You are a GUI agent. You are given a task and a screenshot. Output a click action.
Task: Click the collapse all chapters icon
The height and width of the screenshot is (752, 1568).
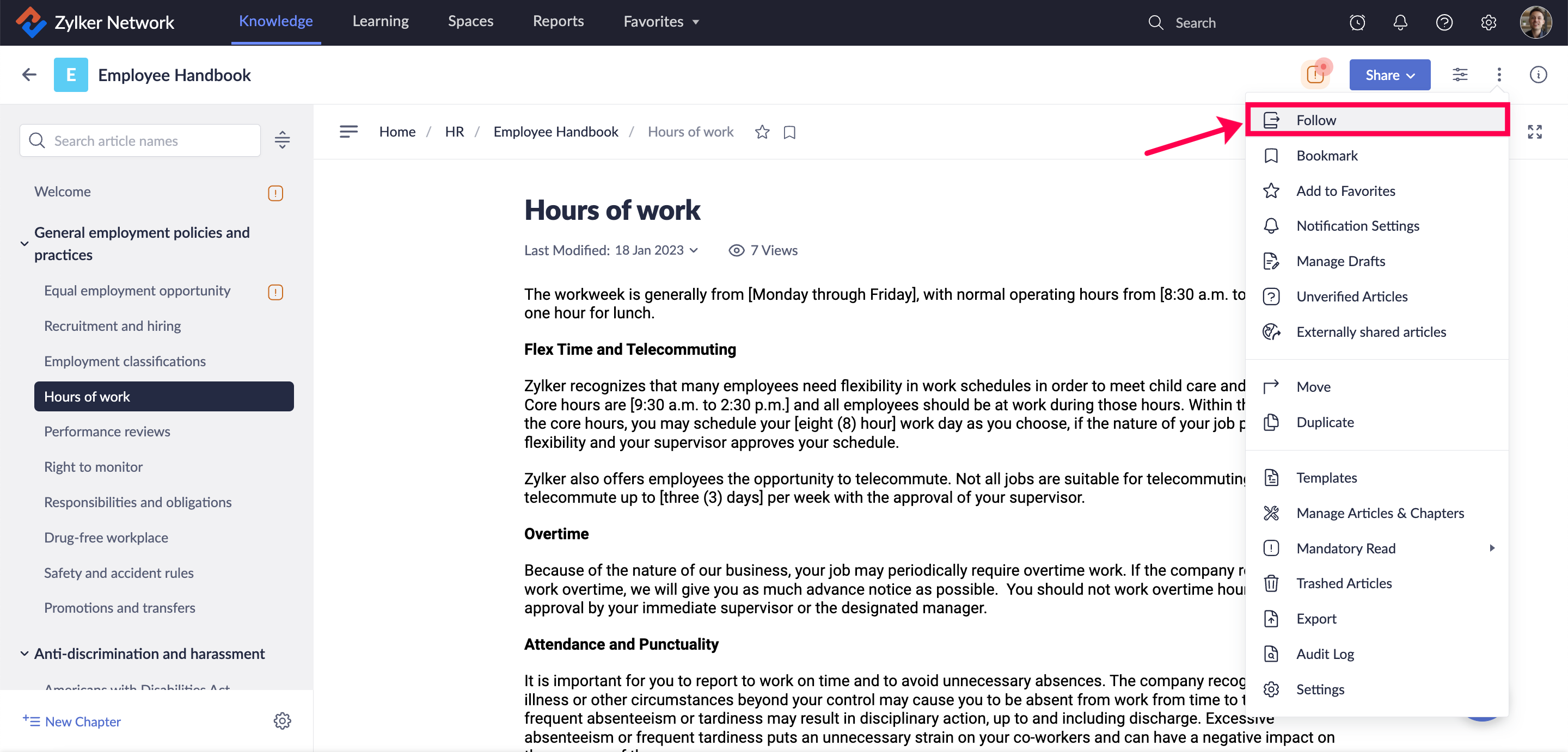point(282,140)
